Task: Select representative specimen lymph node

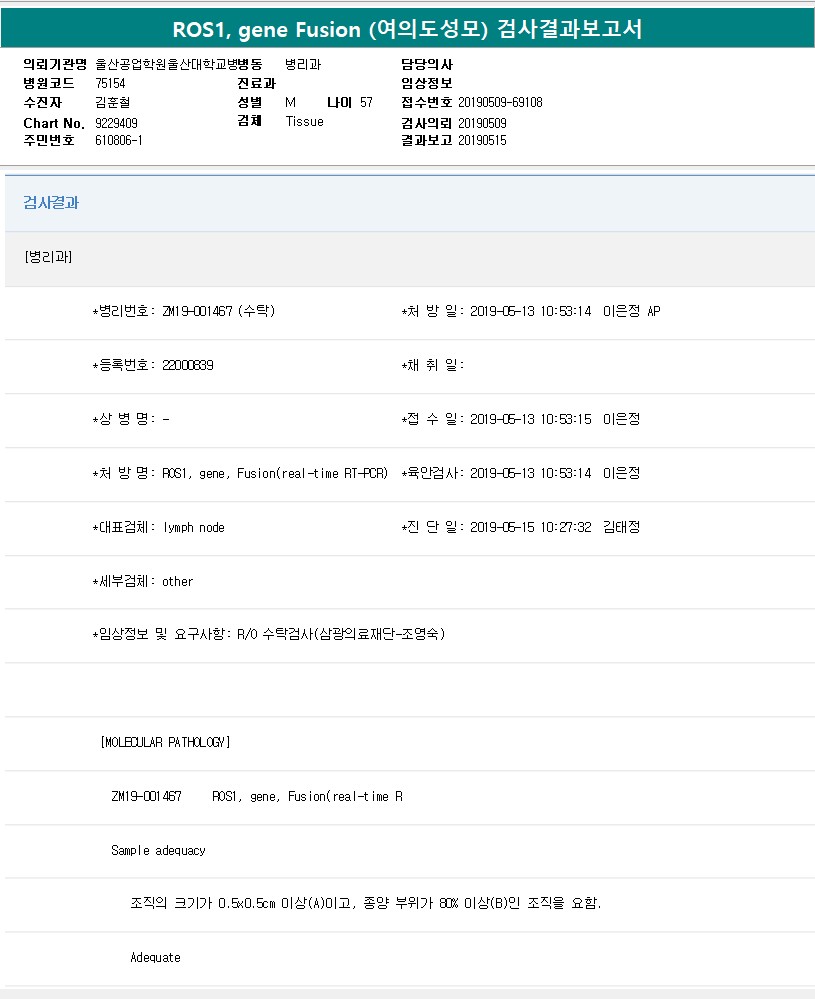Action: click(194, 528)
